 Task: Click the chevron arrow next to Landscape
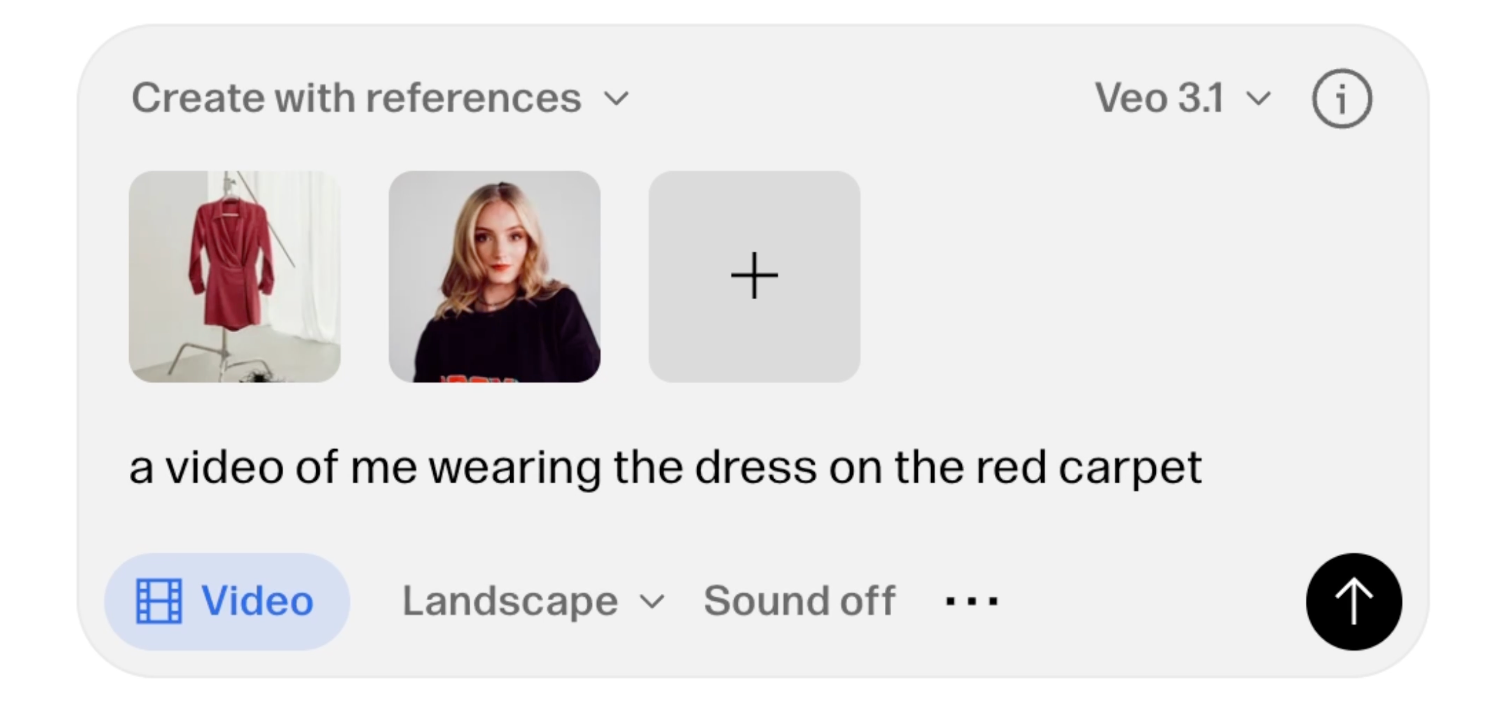652,602
